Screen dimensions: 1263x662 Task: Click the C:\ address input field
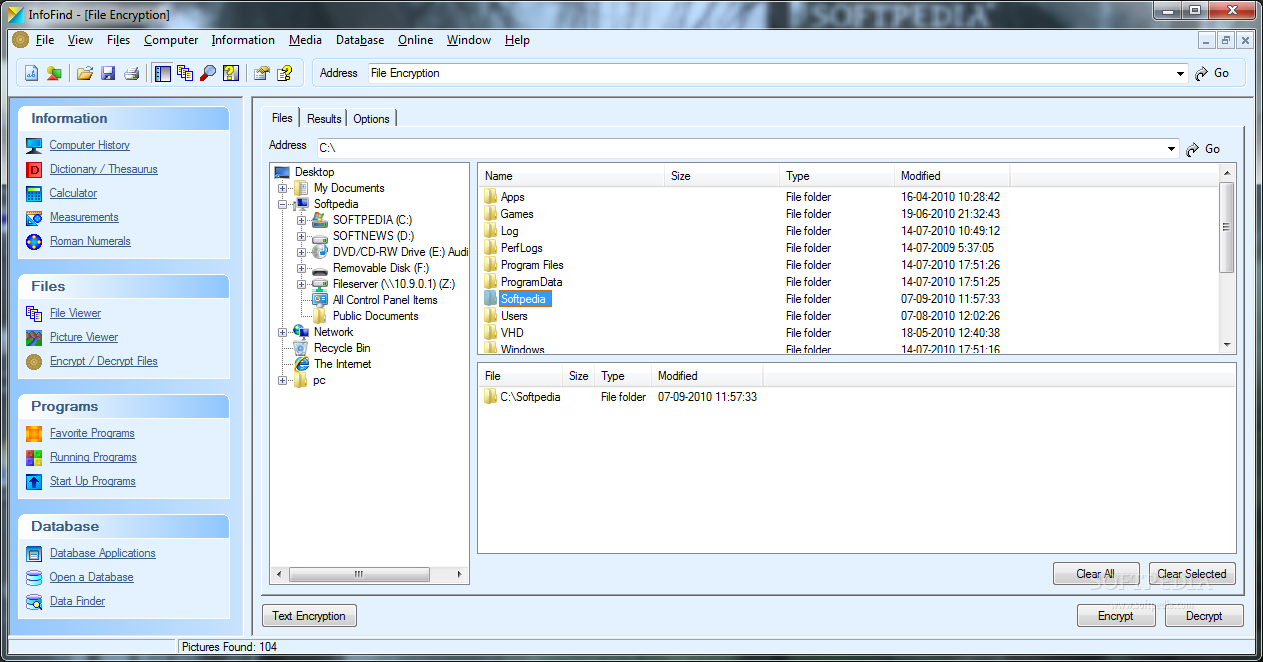point(740,149)
